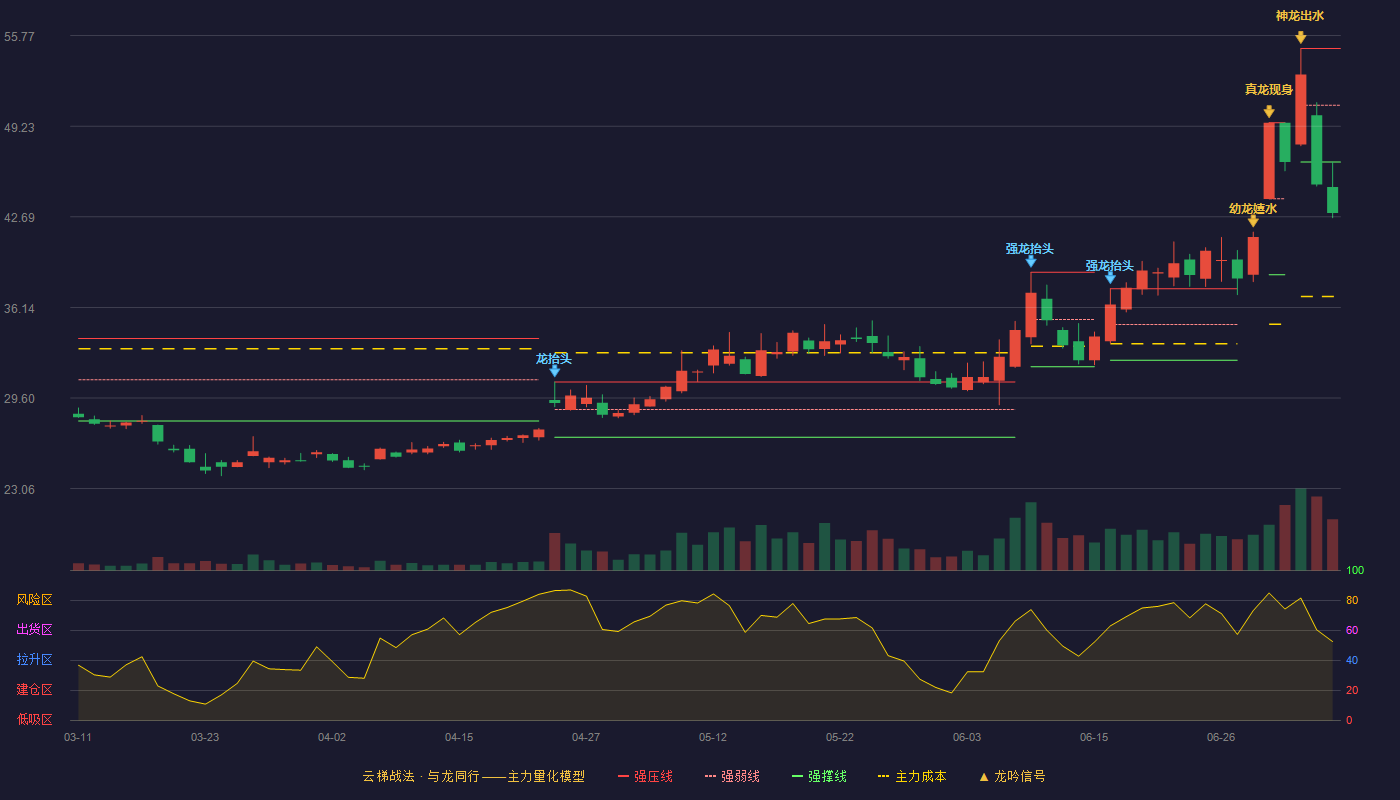Click the 20 indicator scale label

pyautogui.click(x=1352, y=690)
